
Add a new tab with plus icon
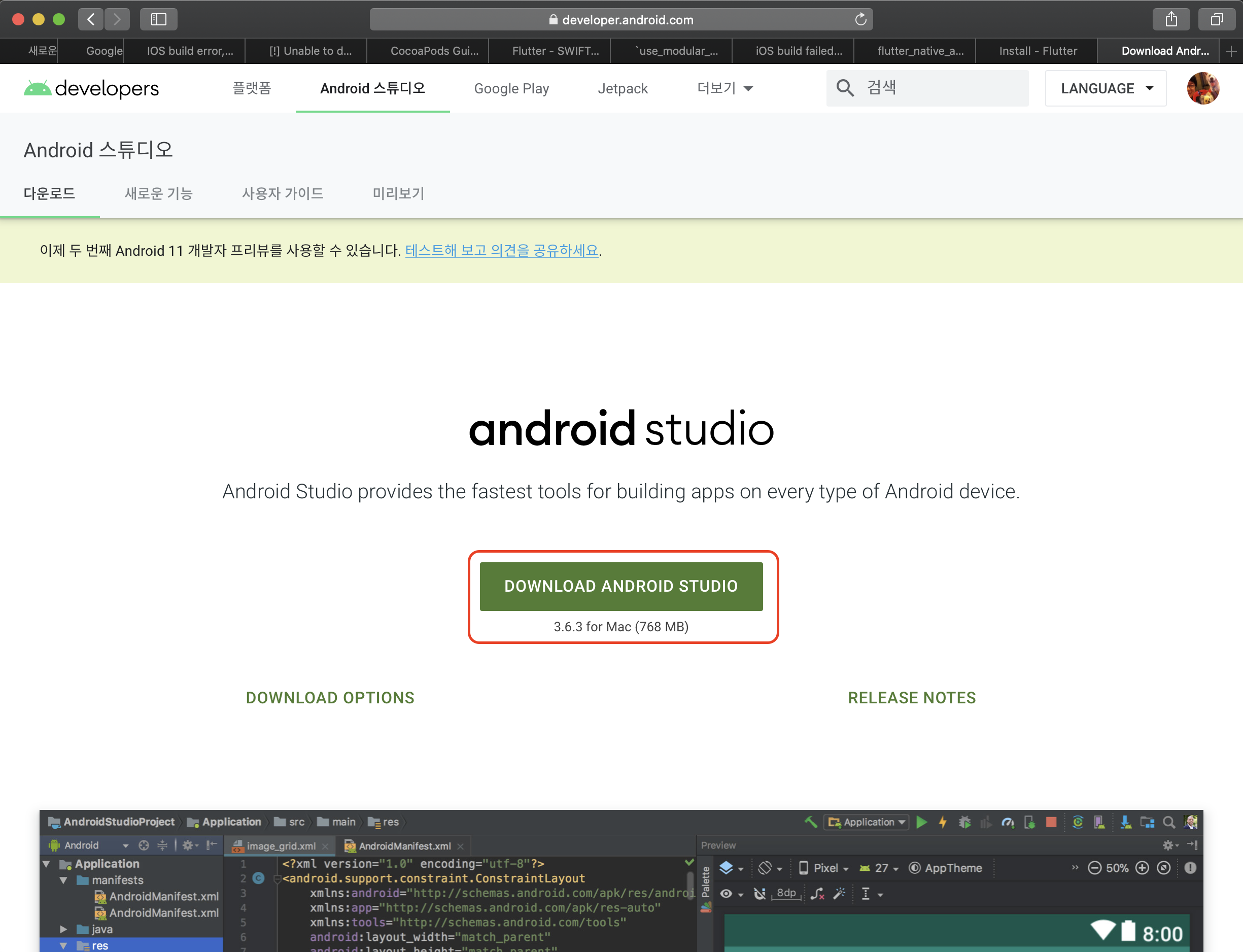click(x=1230, y=51)
